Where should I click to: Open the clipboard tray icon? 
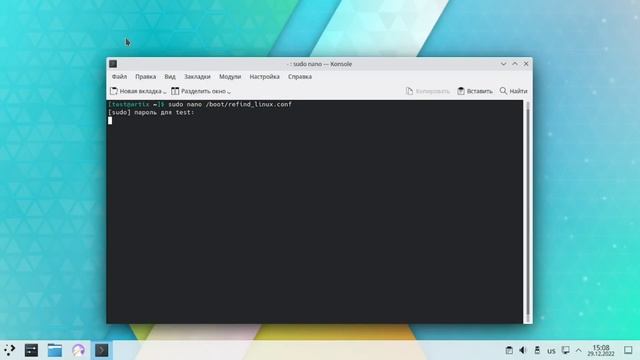(509, 350)
